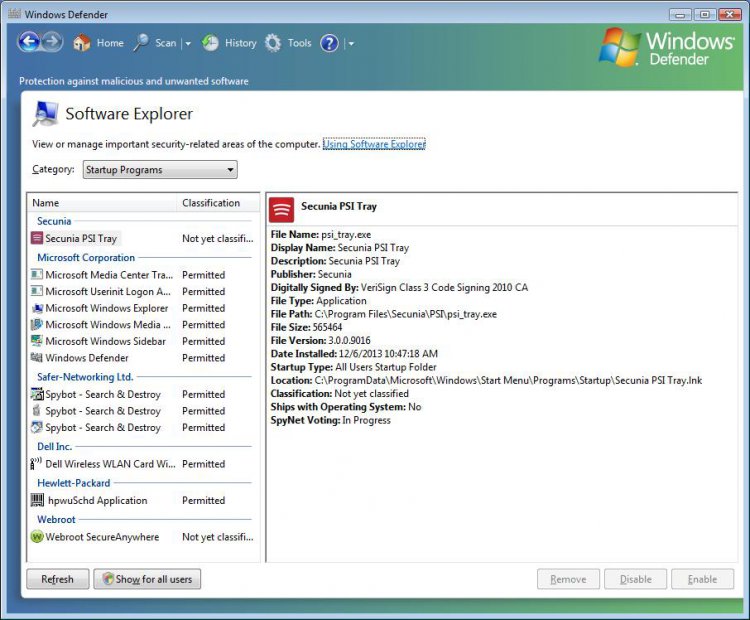Viewport: 750px width, 620px height.
Task: Click the hpwuSchd Application icon
Action: pos(37,500)
